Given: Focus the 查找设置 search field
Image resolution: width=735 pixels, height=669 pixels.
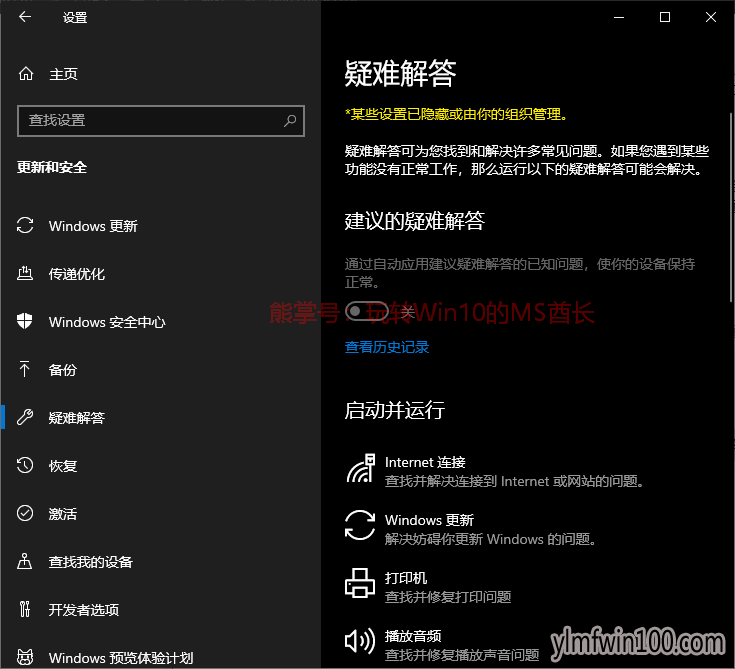Looking at the screenshot, I should point(161,121).
